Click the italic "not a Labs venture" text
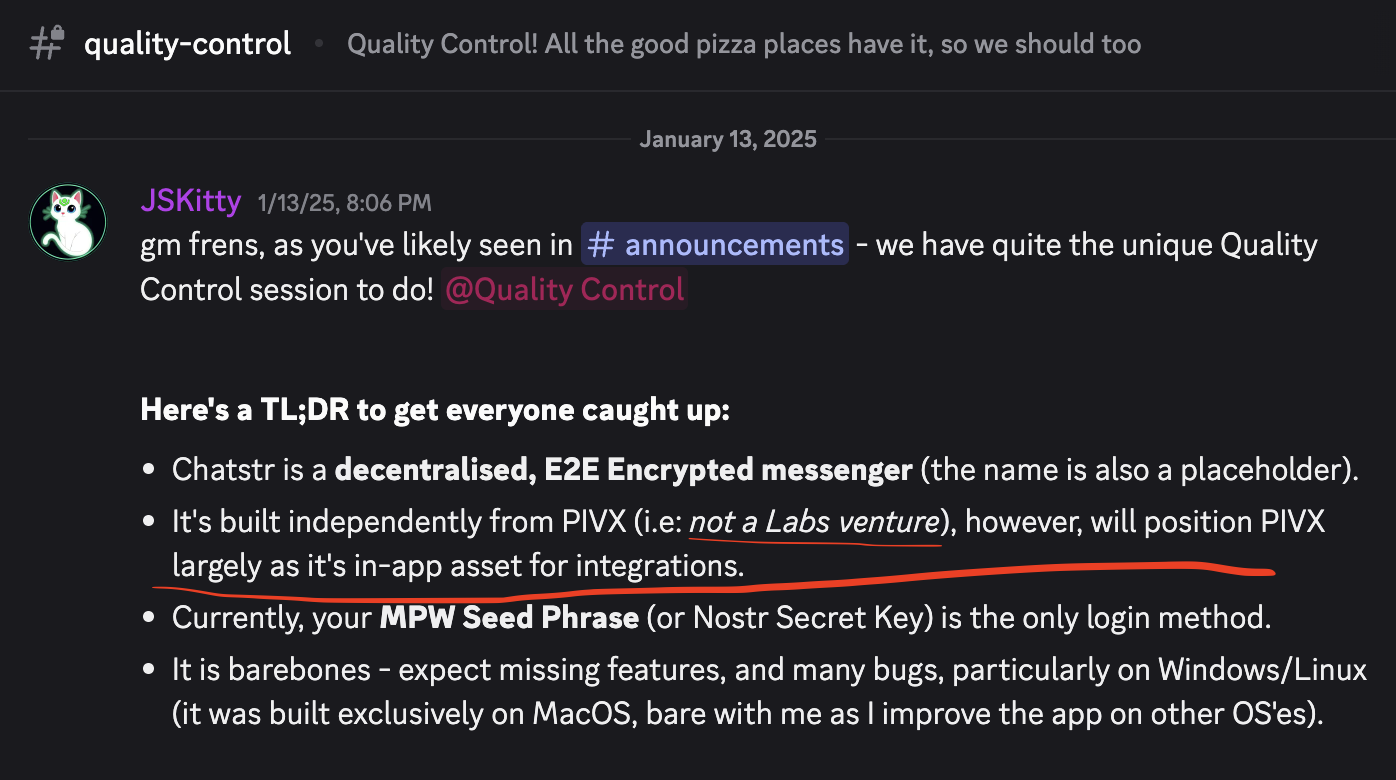The width and height of the screenshot is (1396, 780). click(813, 521)
